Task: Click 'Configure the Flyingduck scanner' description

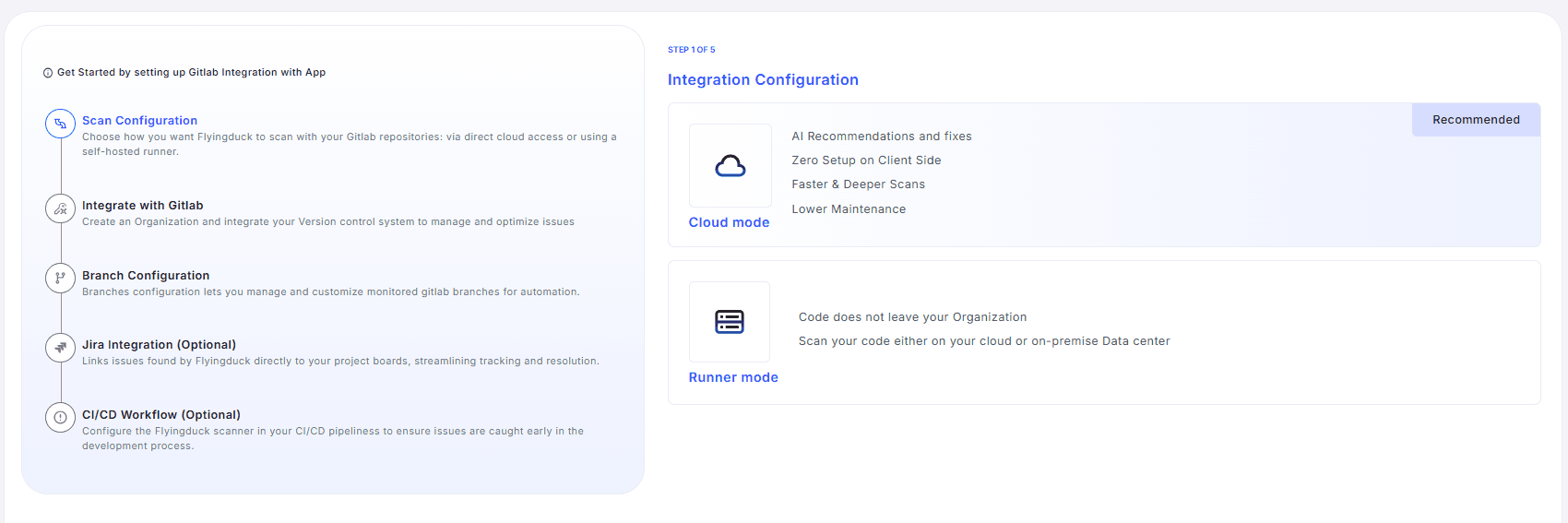Action: 333,438
